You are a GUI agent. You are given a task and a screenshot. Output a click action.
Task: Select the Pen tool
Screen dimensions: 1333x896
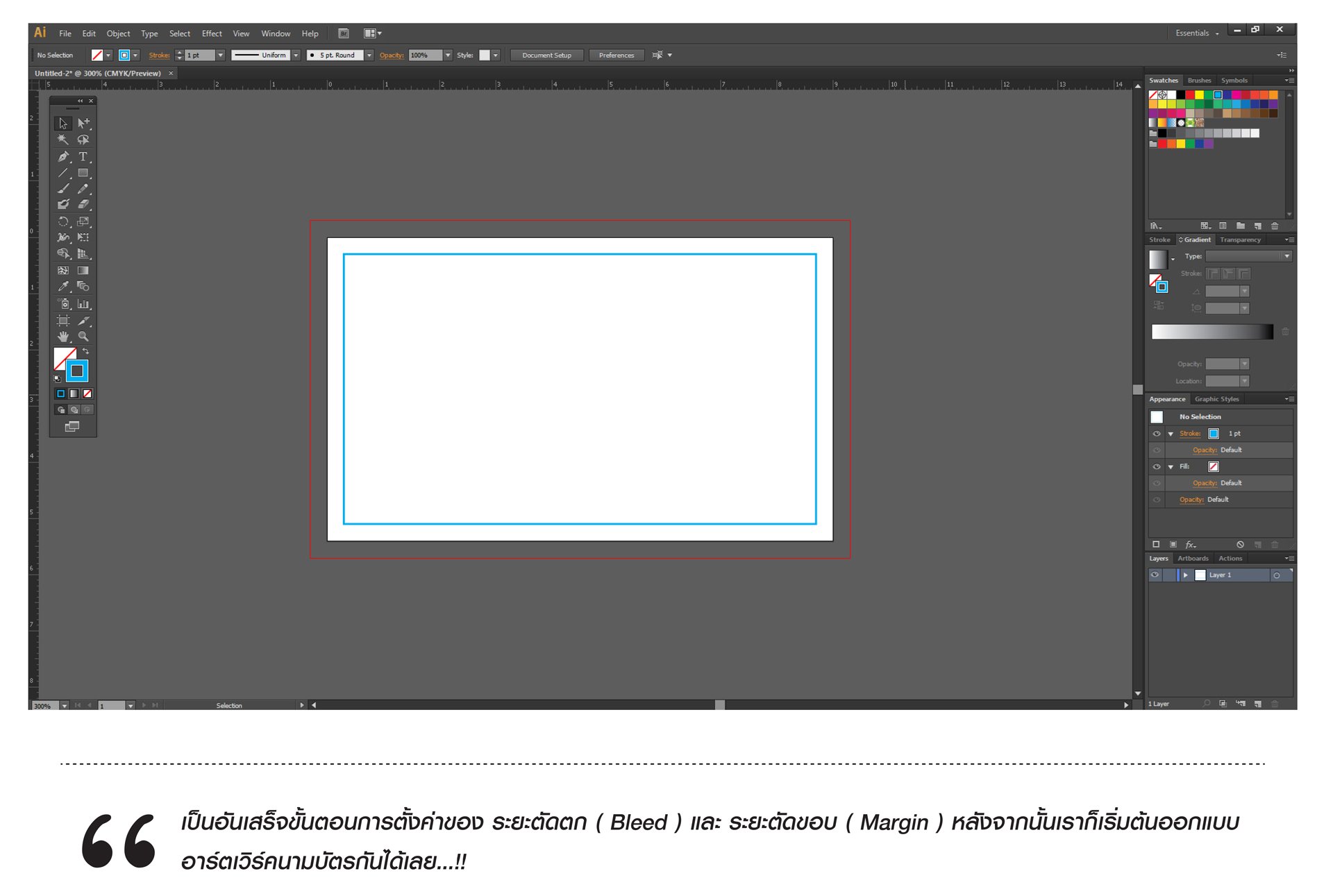(x=63, y=157)
